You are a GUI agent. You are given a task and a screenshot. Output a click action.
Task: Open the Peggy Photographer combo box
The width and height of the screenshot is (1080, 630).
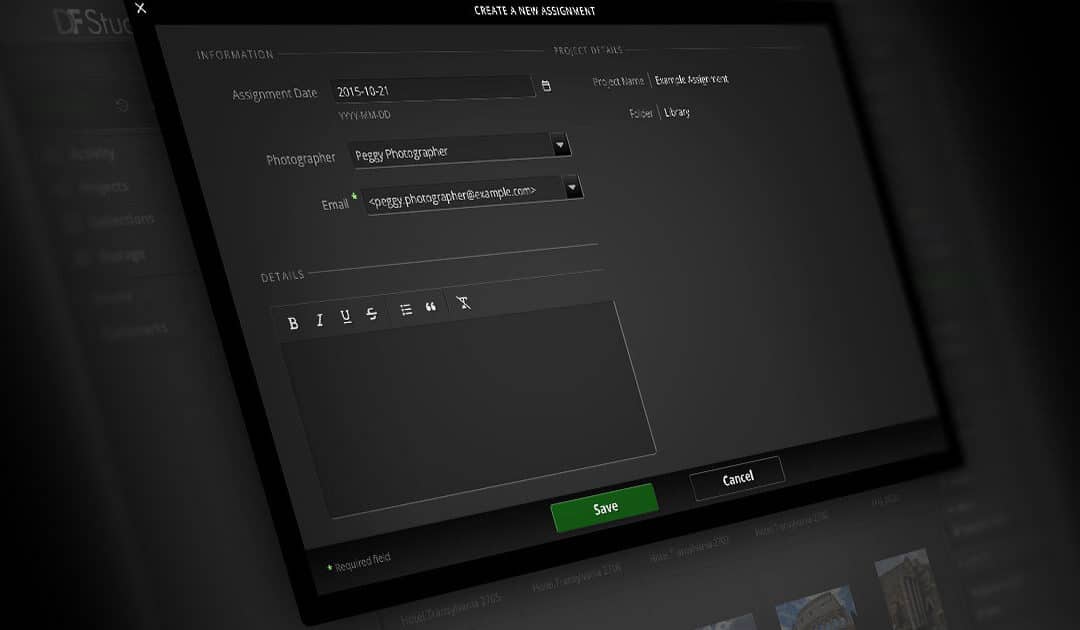459,150
